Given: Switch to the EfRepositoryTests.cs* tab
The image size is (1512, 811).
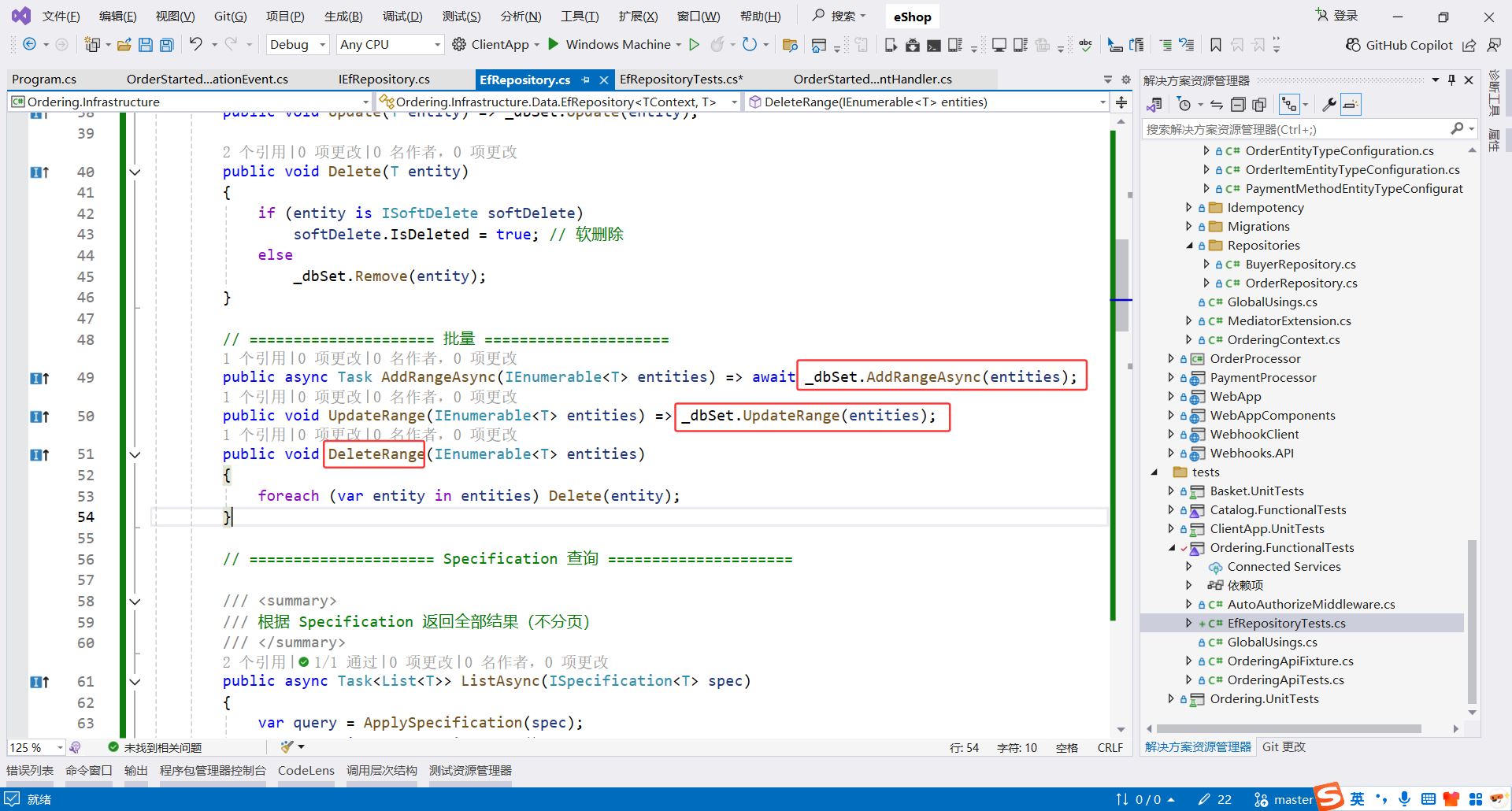Looking at the screenshot, I should coord(681,80).
